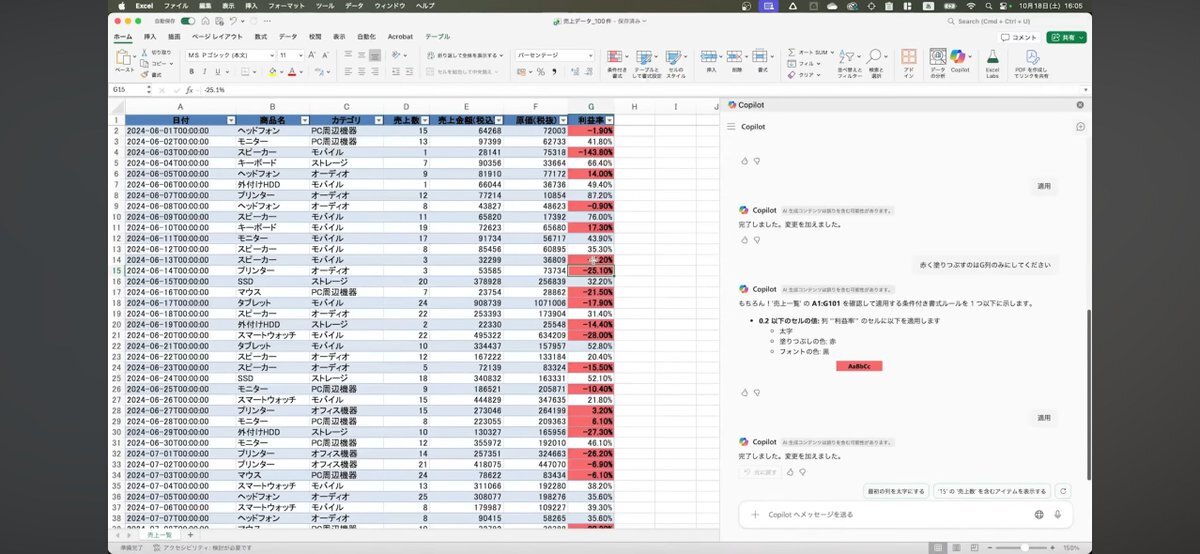
Task: Toggle the 自動保存 (AutoSave) switch
Action: click(187, 21)
